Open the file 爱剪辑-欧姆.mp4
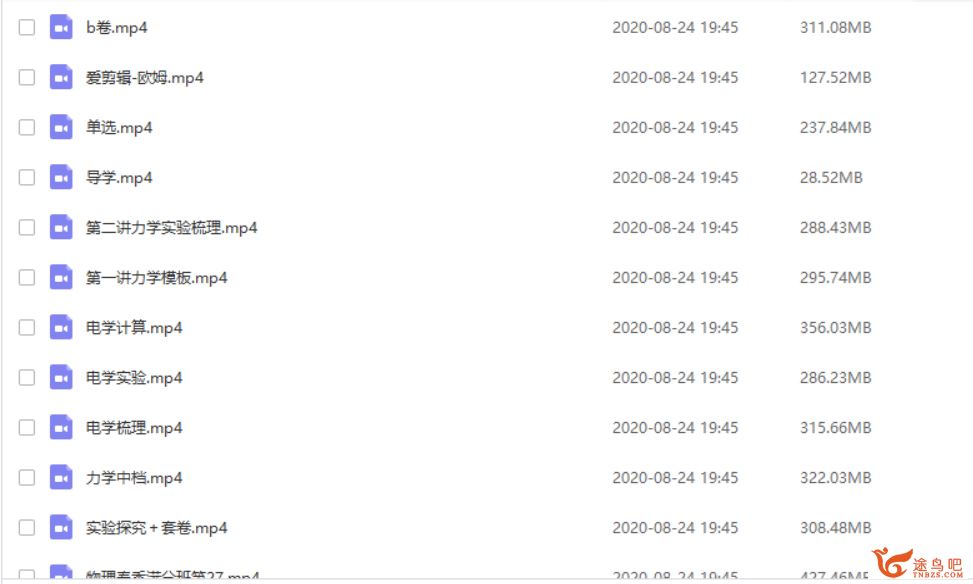 coord(145,78)
